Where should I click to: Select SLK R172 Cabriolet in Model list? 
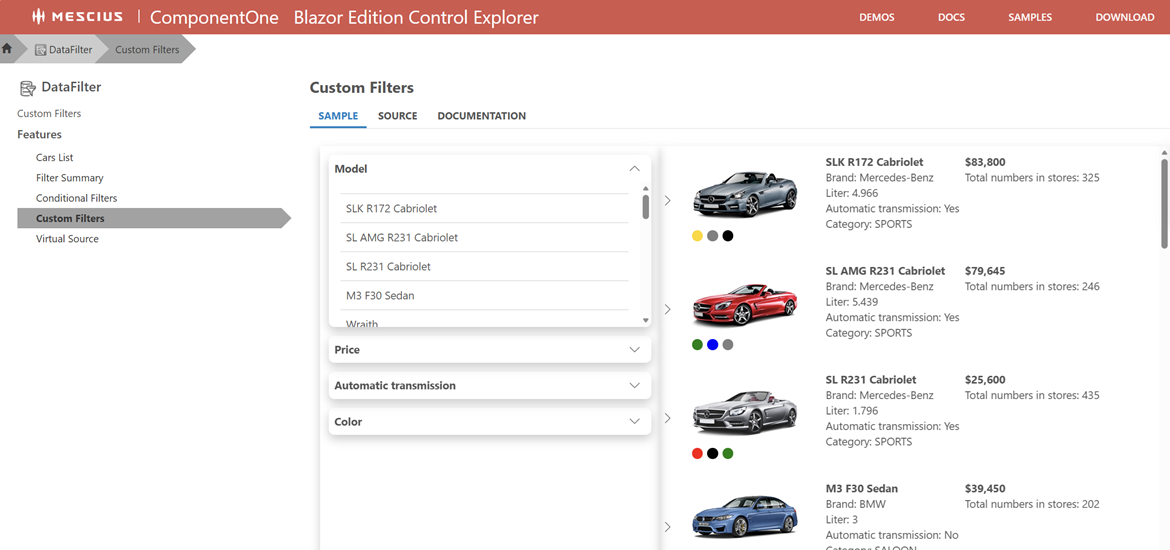[x=484, y=208]
